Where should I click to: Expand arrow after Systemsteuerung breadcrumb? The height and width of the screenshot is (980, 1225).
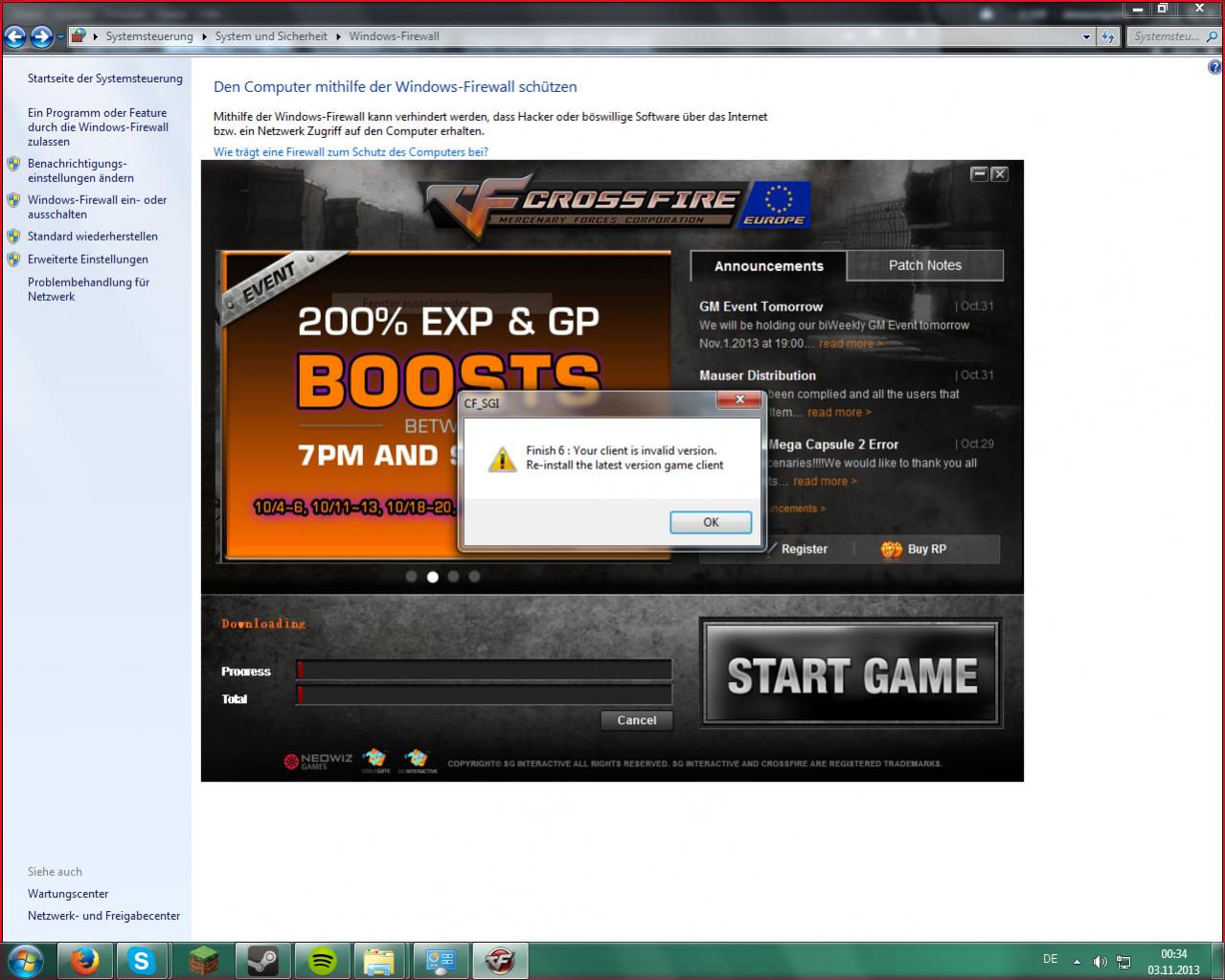(x=203, y=36)
